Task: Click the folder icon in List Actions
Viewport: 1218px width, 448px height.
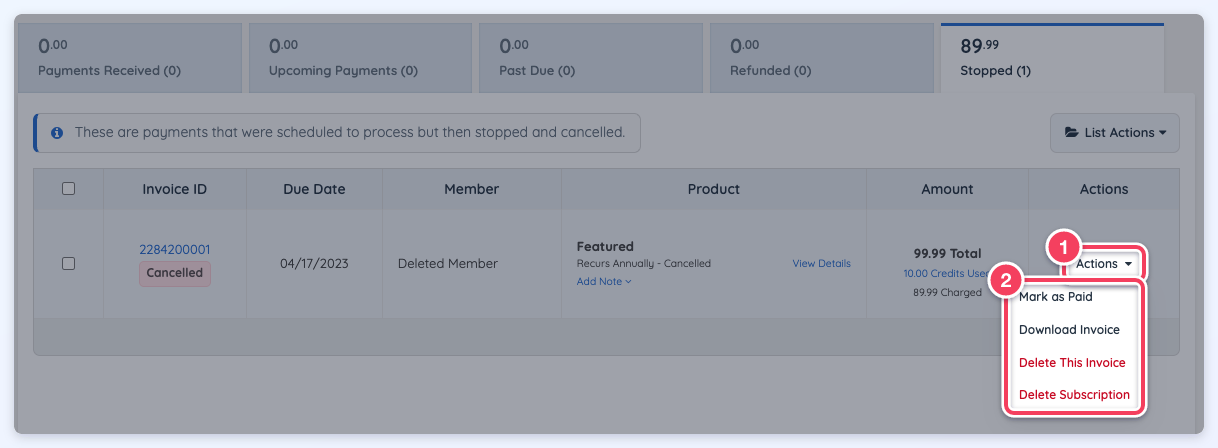Action: (x=1071, y=133)
